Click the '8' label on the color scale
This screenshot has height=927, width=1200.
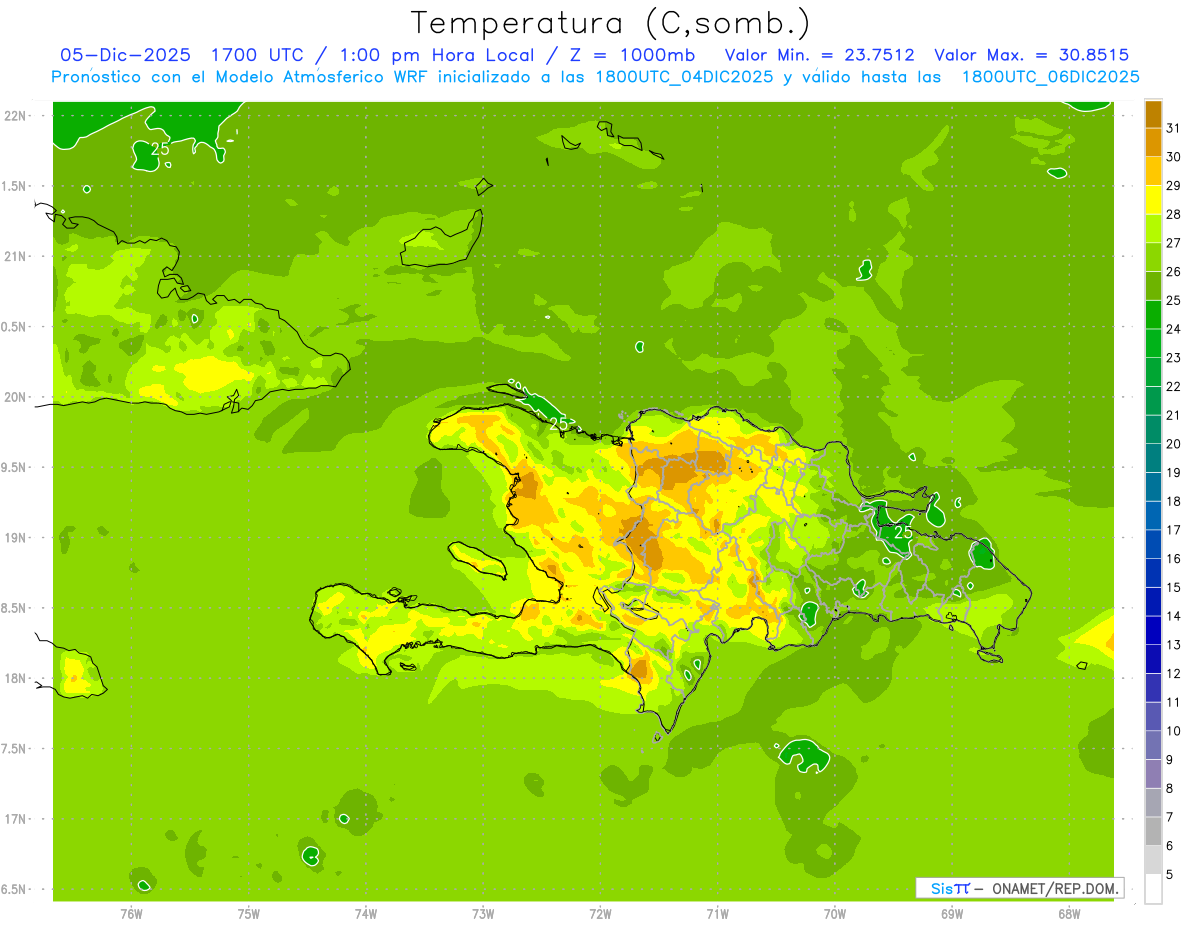tap(1170, 789)
